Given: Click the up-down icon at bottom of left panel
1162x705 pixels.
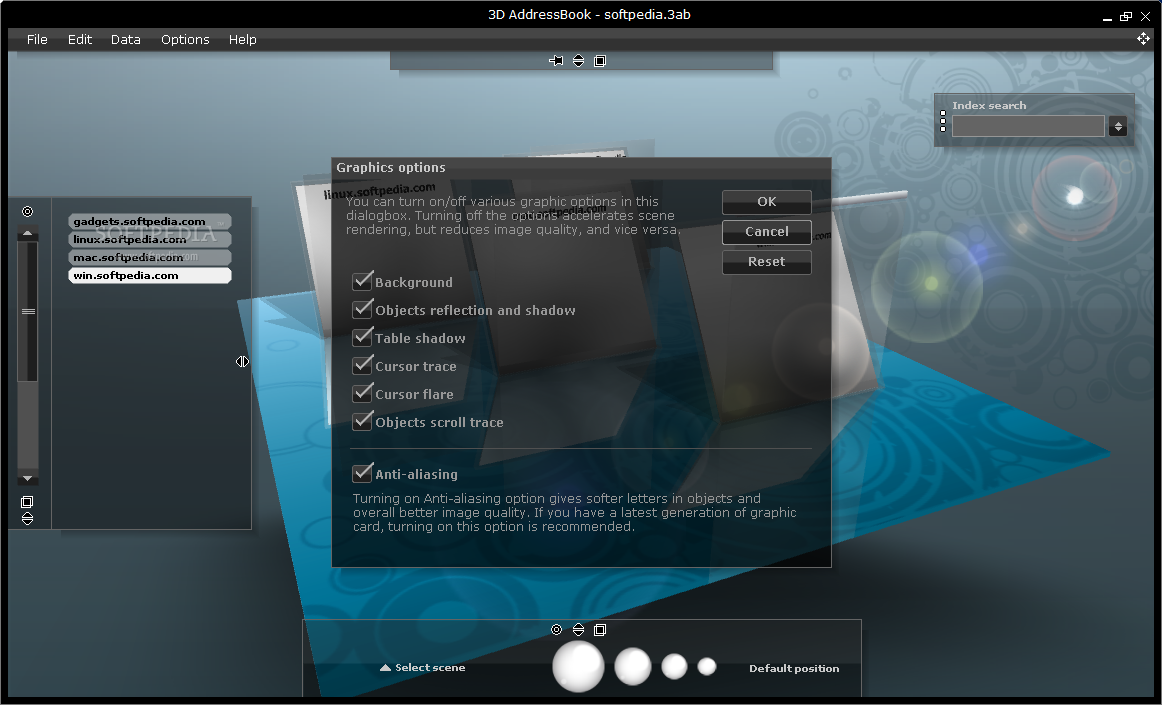Looking at the screenshot, I should point(27,518).
